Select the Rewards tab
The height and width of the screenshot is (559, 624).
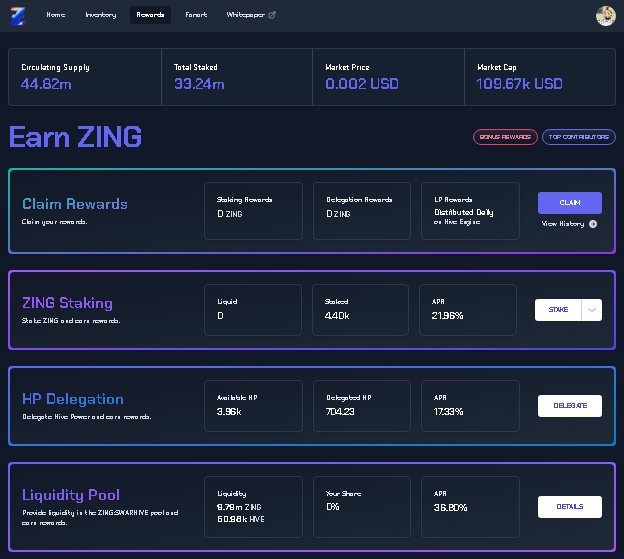click(150, 15)
